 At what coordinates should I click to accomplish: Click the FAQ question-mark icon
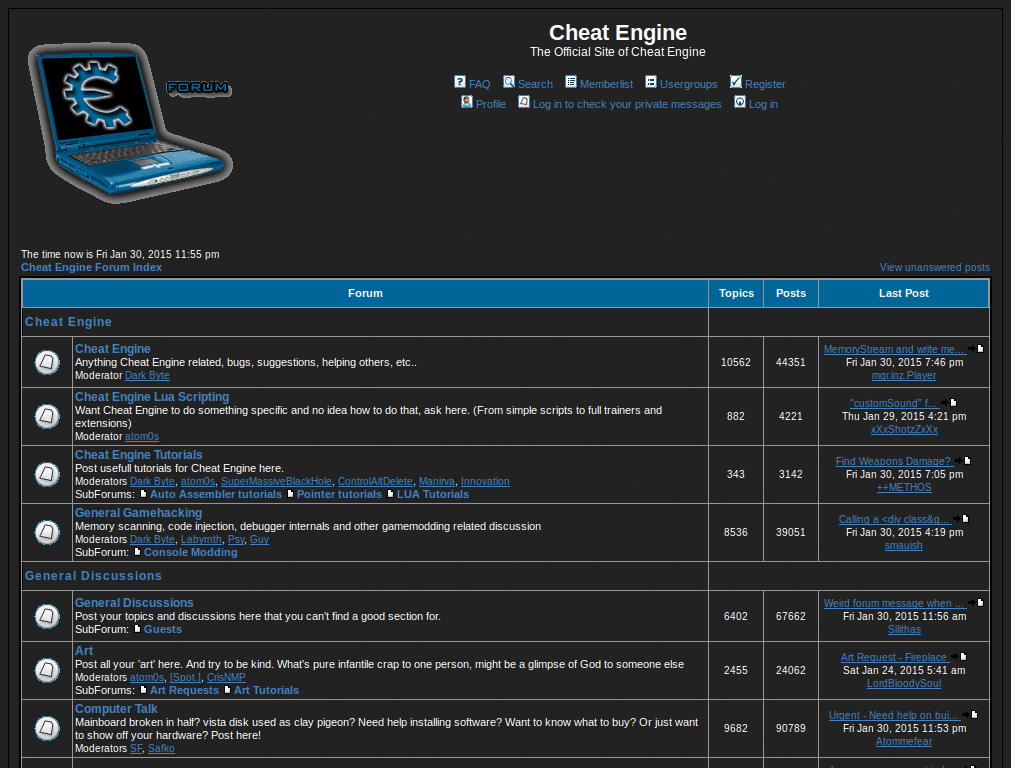click(459, 83)
